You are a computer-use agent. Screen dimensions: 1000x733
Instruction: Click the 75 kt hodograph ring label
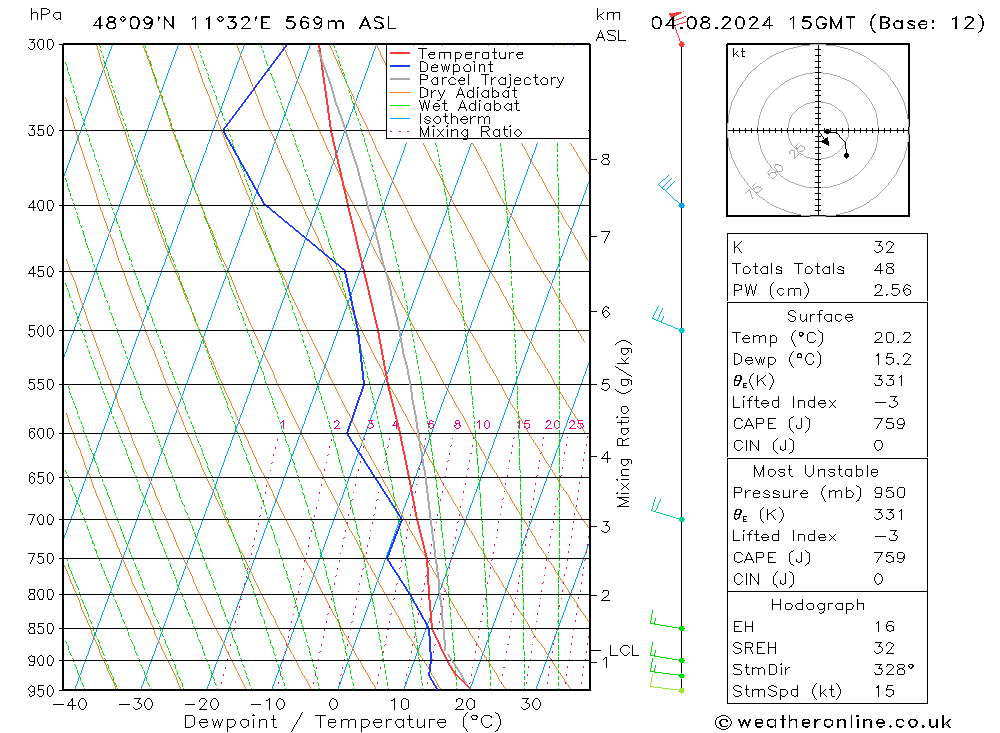pos(754,190)
